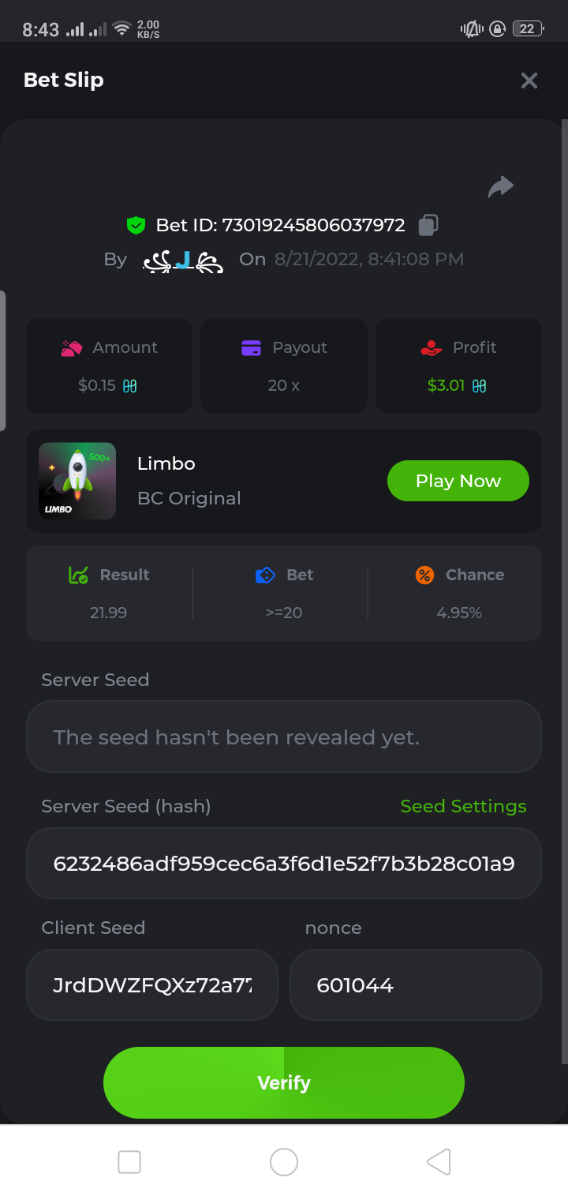568x1200 pixels.
Task: Copy the Bet ID with copy icon
Action: click(x=428, y=225)
